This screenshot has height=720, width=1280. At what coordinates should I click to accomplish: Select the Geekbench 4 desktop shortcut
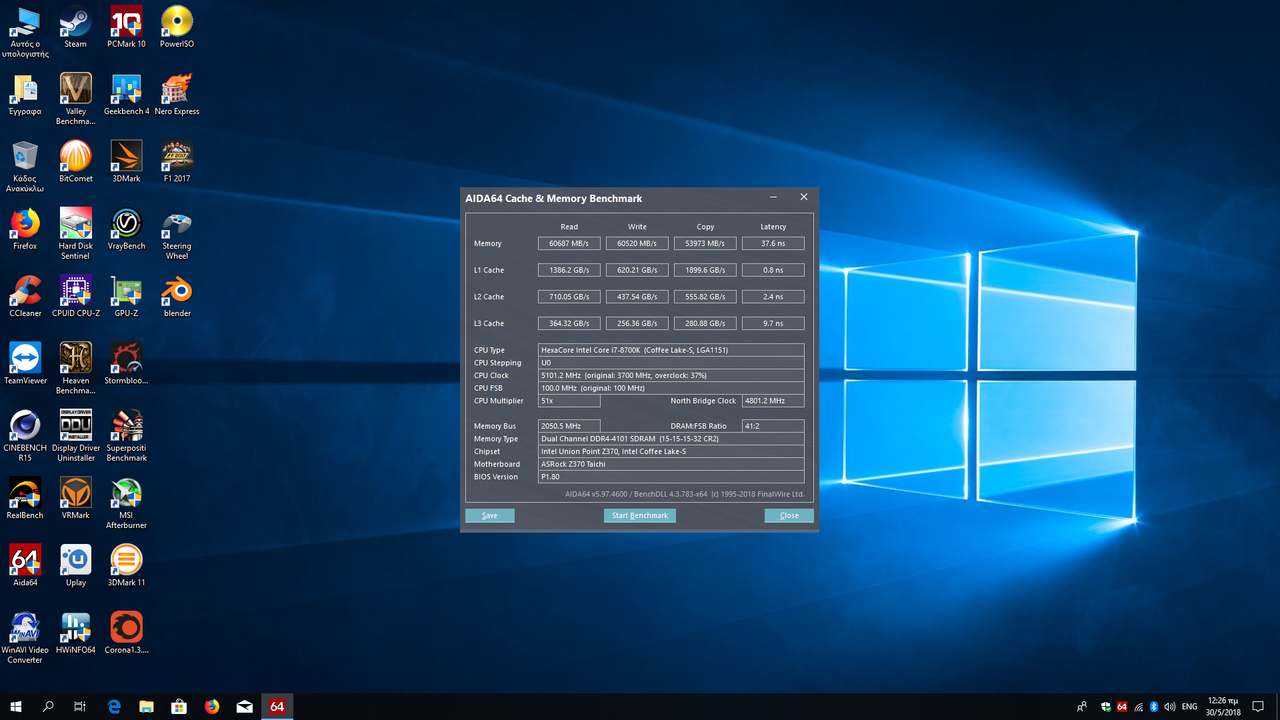[x=126, y=94]
